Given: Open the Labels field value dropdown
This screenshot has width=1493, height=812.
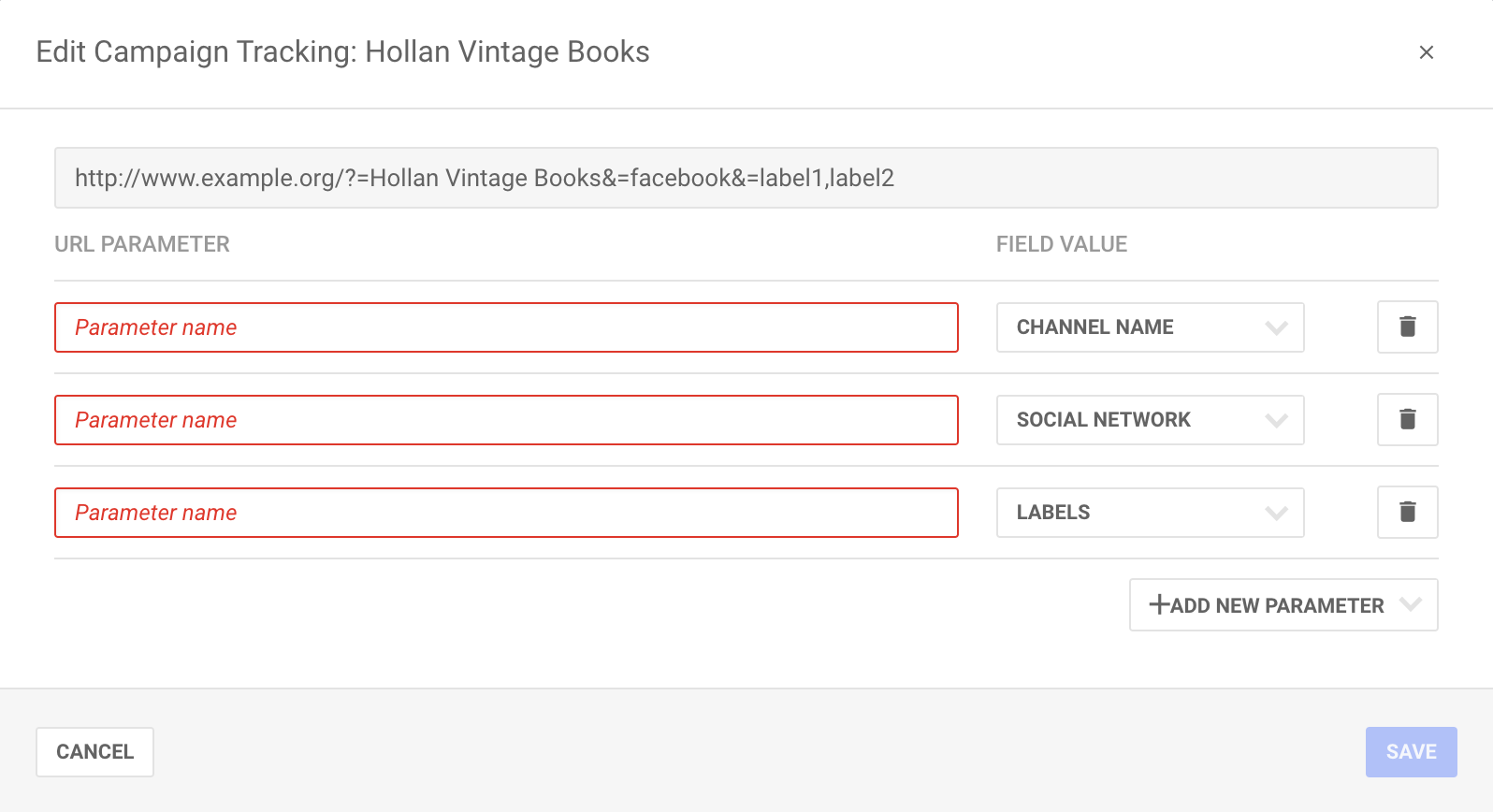Looking at the screenshot, I should click(1150, 513).
